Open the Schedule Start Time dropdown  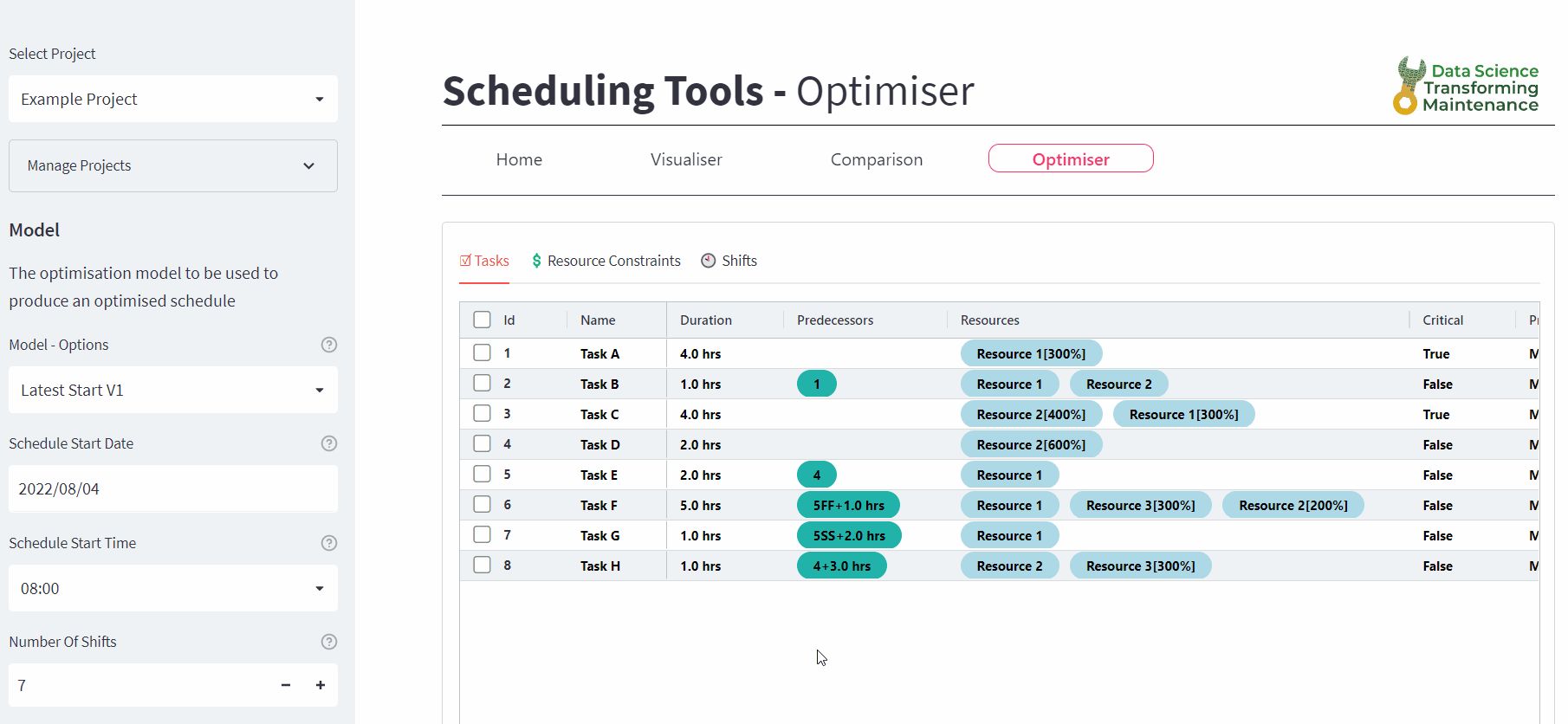pos(173,588)
